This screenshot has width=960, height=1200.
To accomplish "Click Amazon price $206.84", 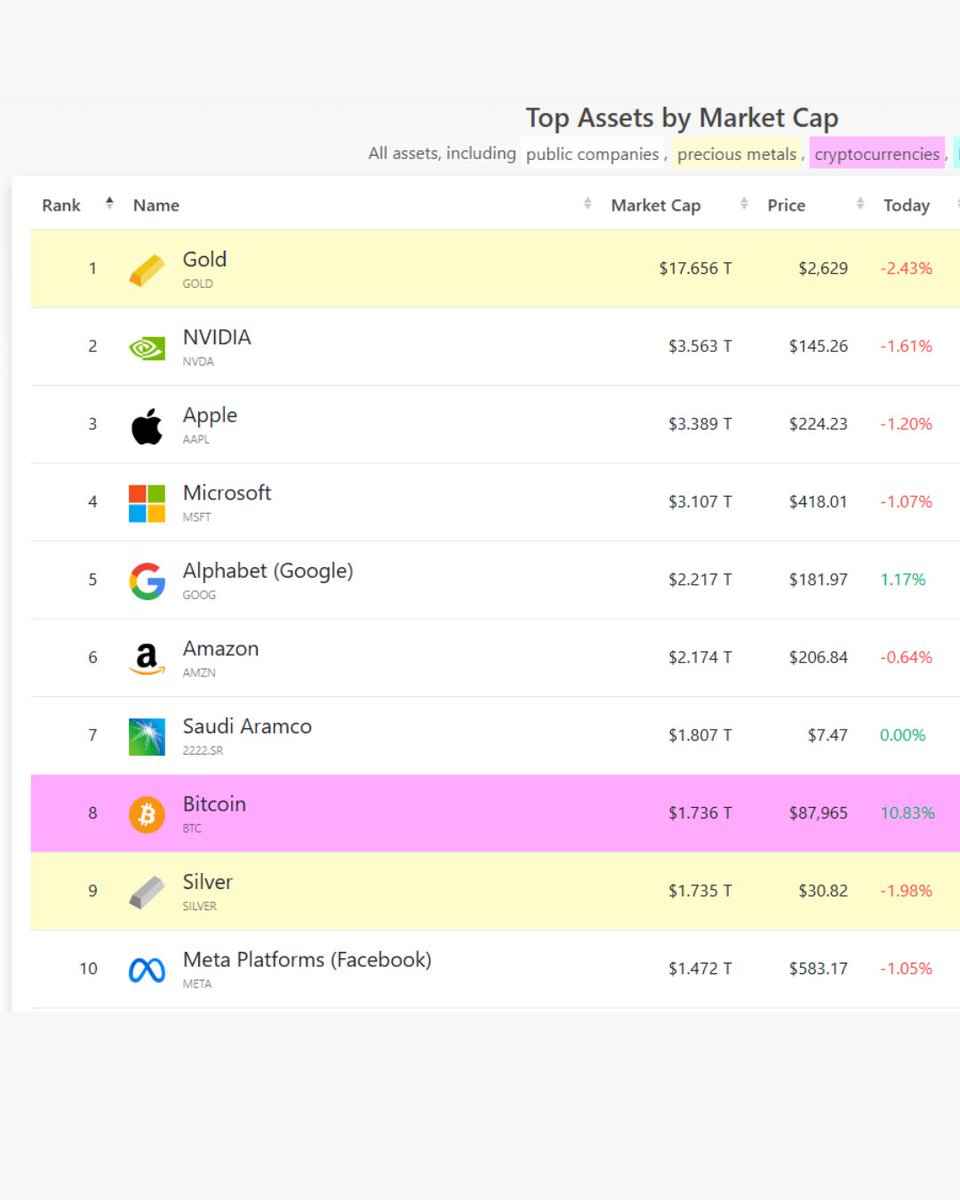I will [818, 657].
